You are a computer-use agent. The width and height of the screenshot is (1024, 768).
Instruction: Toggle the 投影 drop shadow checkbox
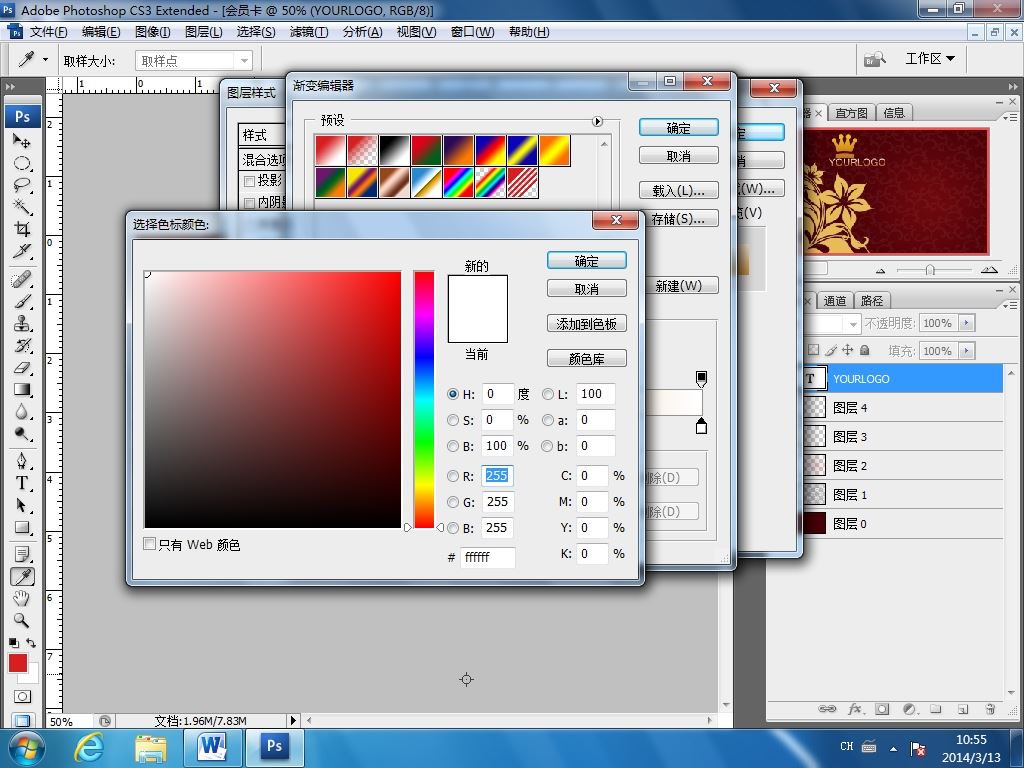(x=249, y=181)
